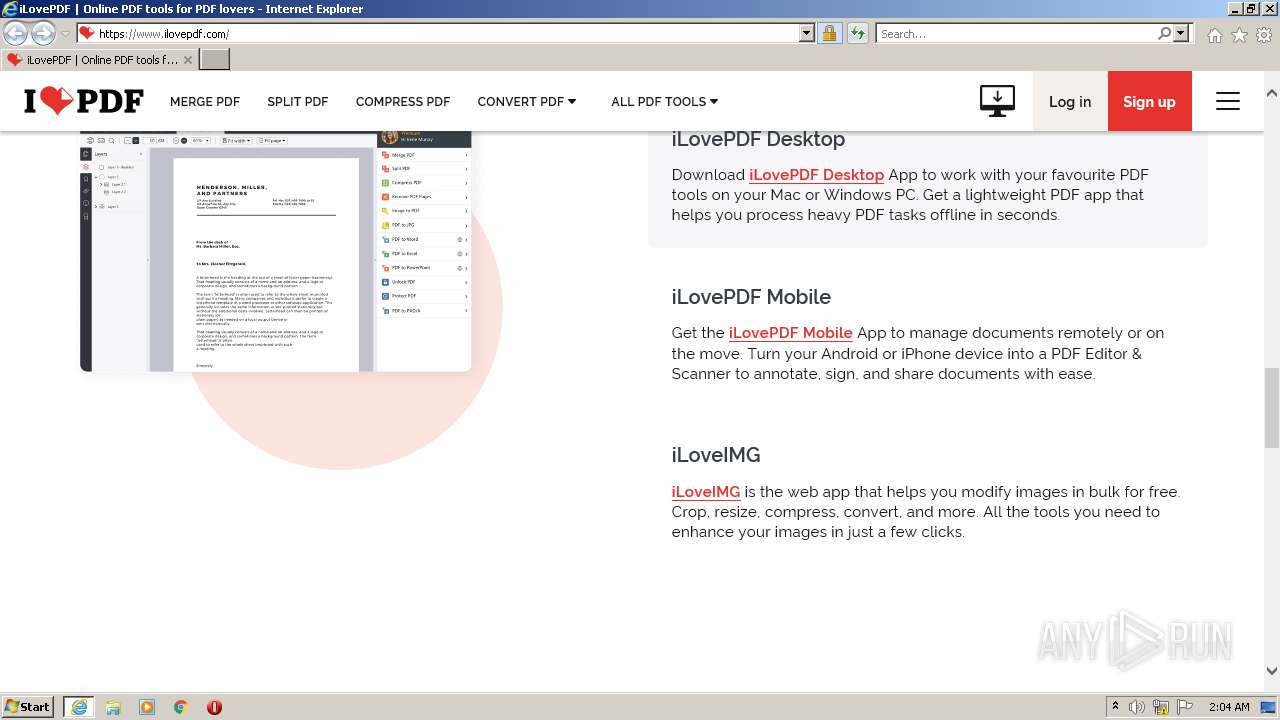Click the refresh page icon
1280x720 pixels.
pyautogui.click(x=857, y=33)
